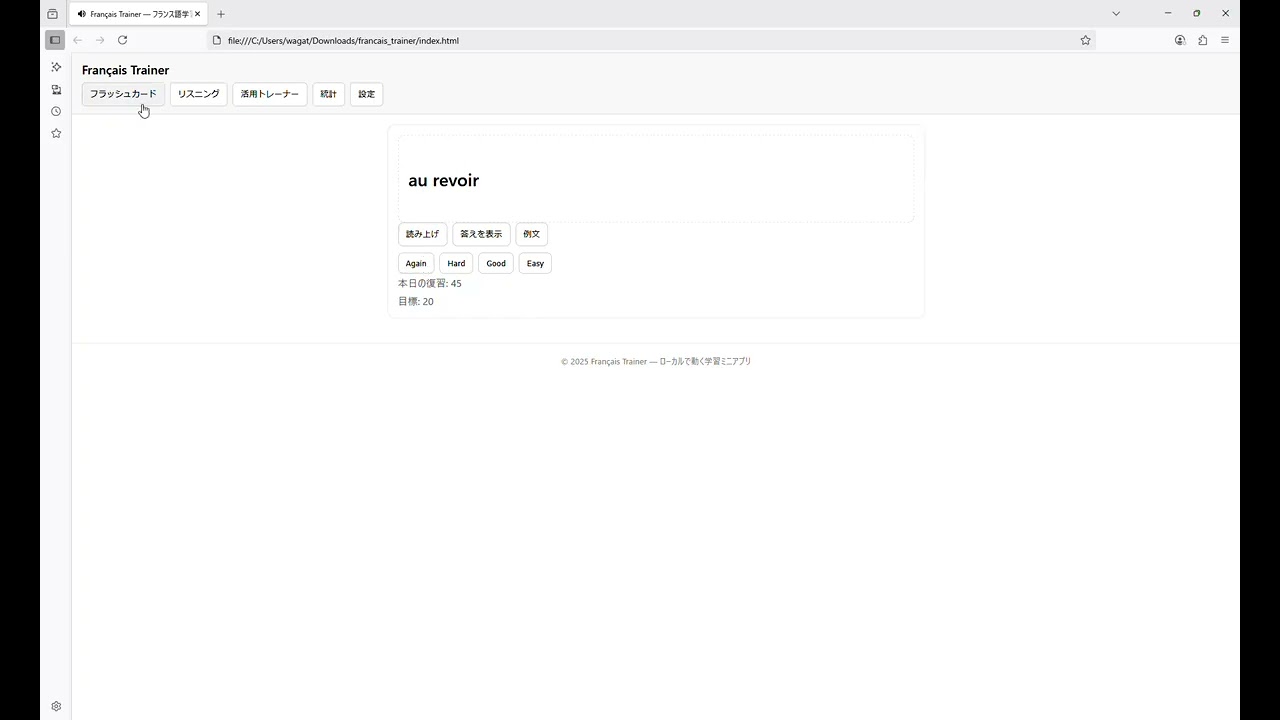Rate the card as Good
Screen dimensions: 1280x720
[x=496, y=263]
